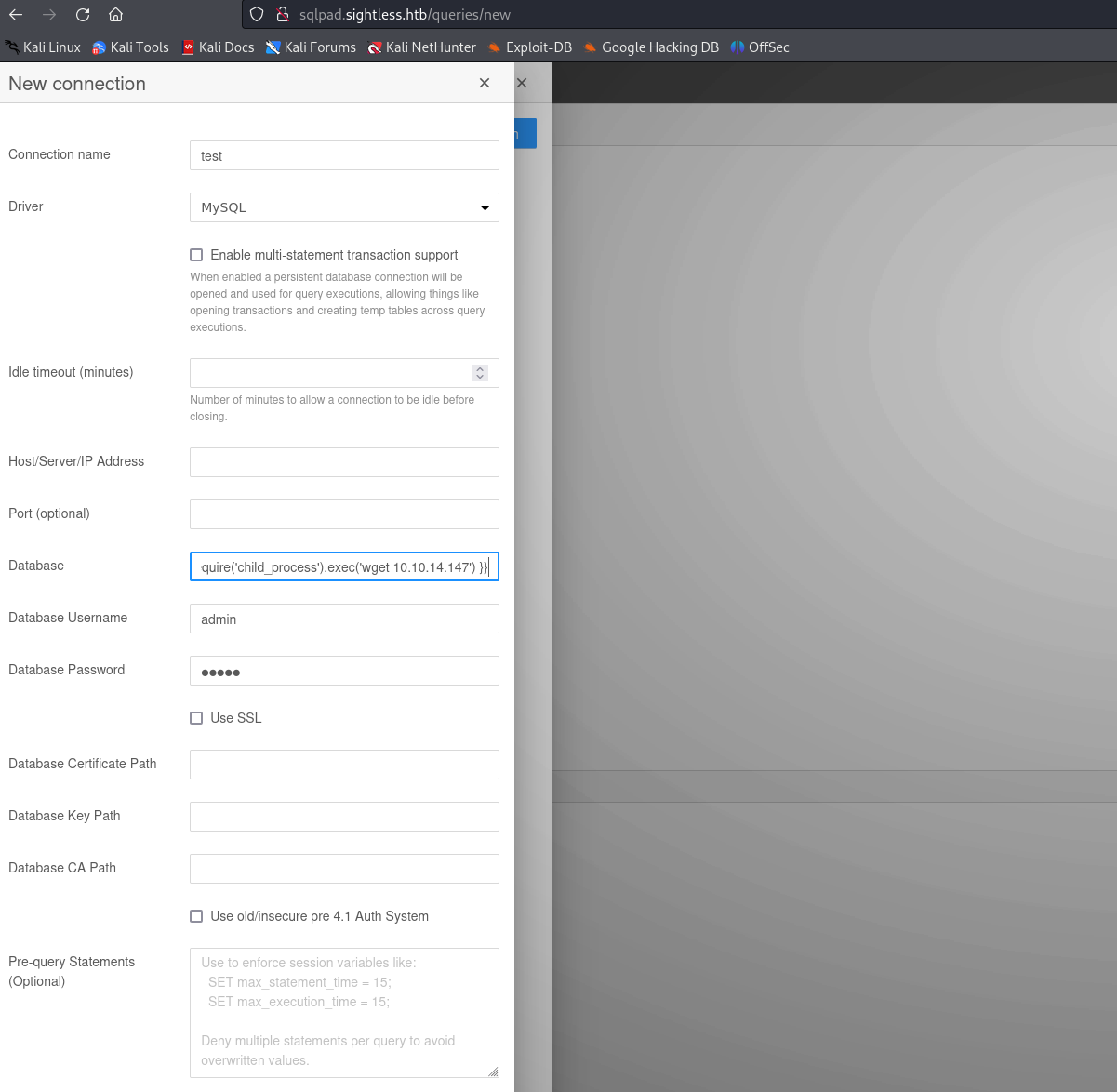Open the Exploit-DB bookmark

[529, 47]
